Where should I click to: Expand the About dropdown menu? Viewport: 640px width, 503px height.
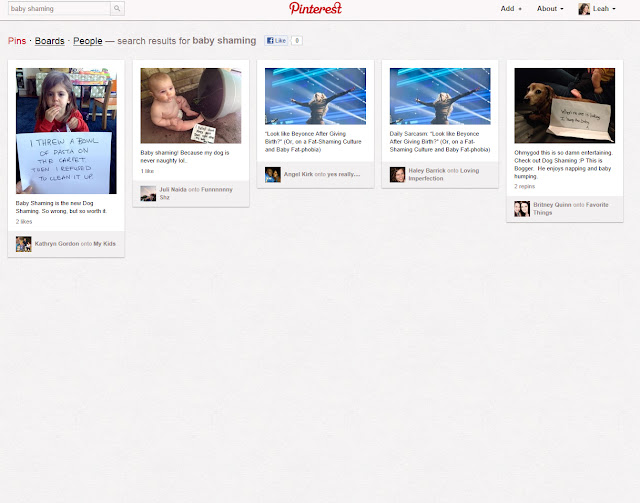click(x=550, y=9)
